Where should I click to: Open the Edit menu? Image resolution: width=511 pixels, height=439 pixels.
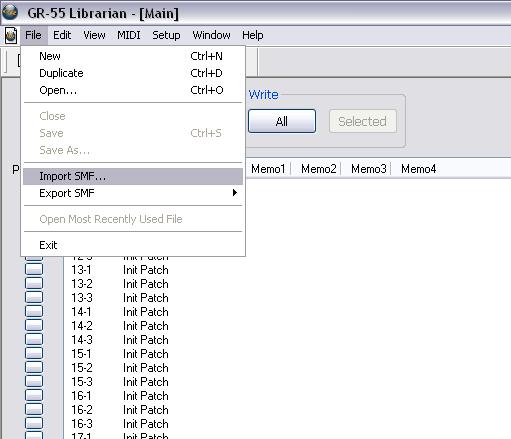pos(62,35)
